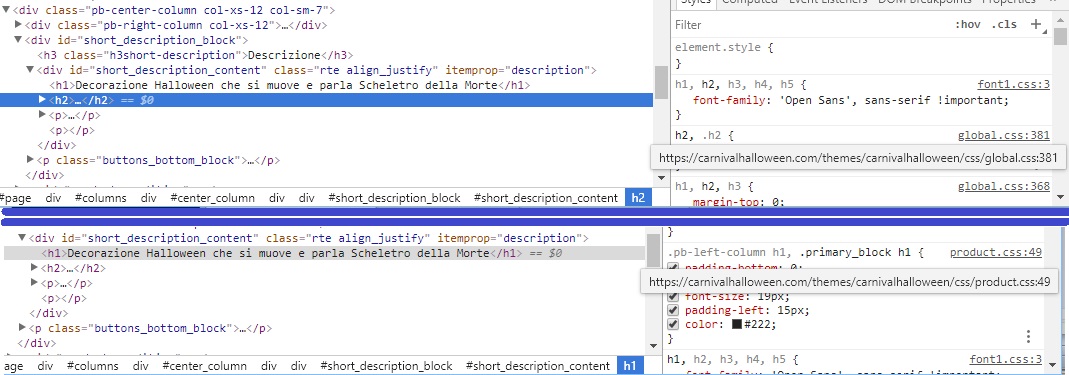Select the #page breadcrumb item
Image resolution: width=1069 pixels, height=375 pixels.
click(x=16, y=198)
